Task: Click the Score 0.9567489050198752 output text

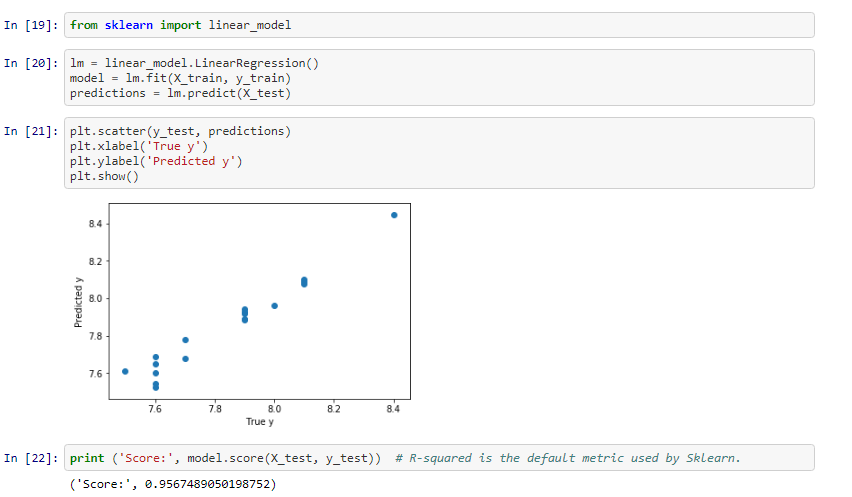Action: tap(173, 484)
